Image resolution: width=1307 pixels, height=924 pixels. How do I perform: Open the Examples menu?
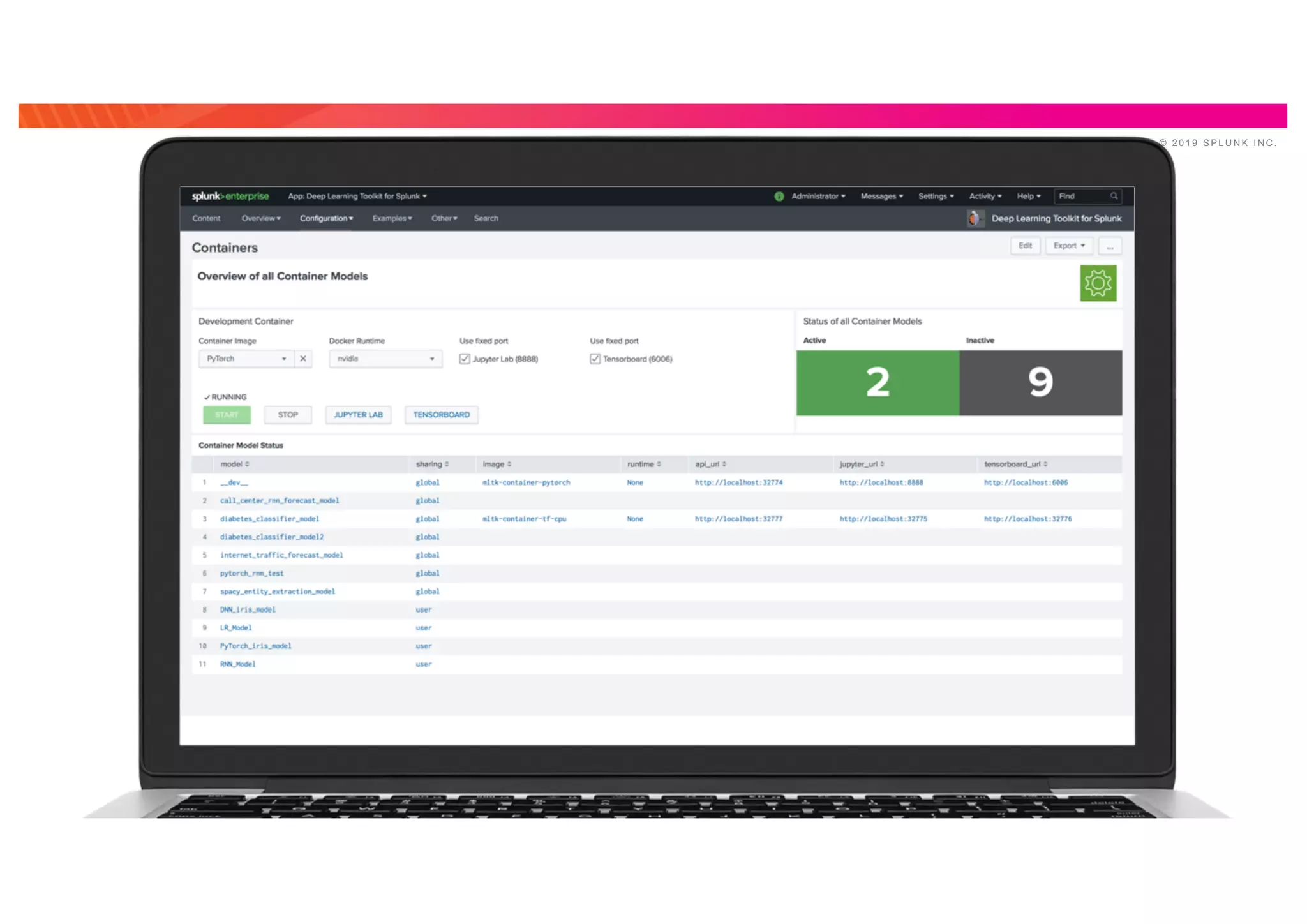point(392,219)
